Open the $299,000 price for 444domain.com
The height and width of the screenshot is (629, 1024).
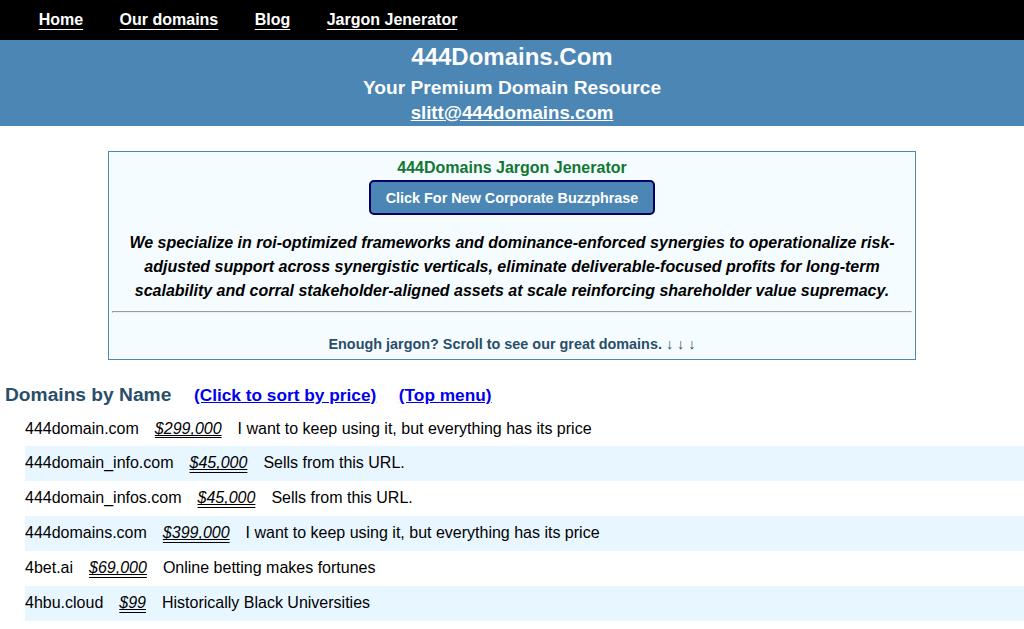pos(188,429)
